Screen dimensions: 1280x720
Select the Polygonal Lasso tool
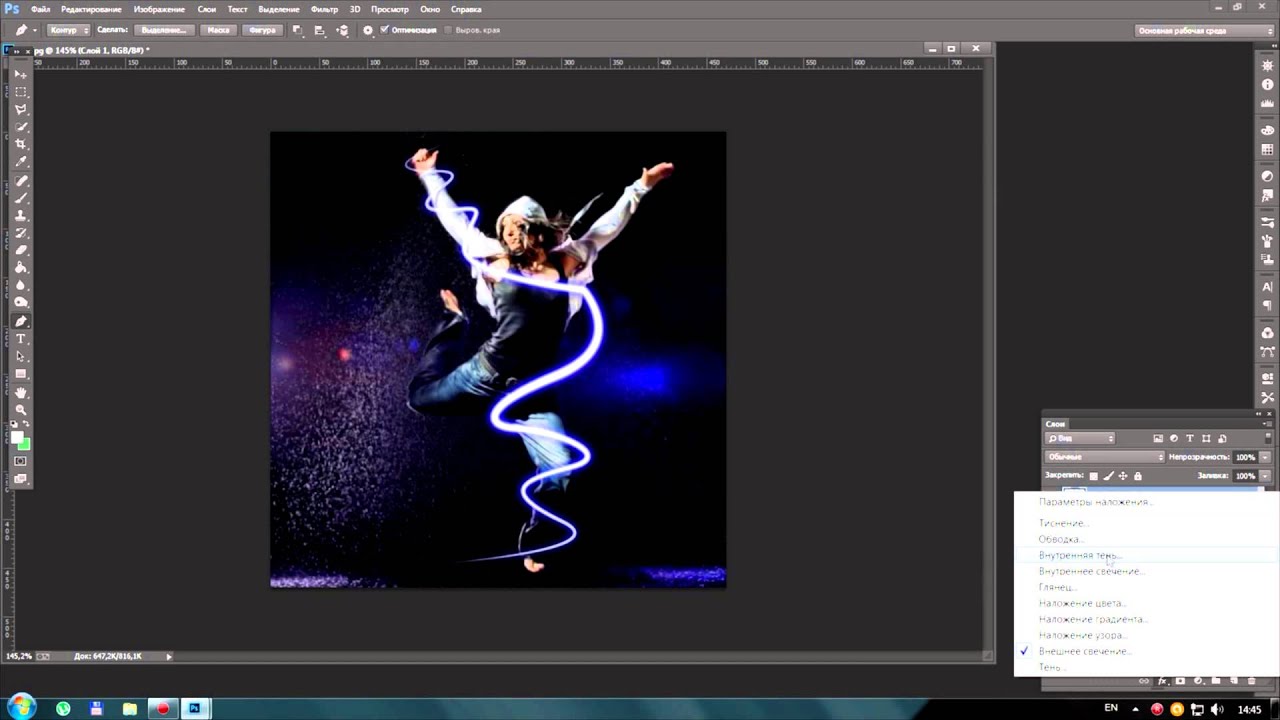click(21, 109)
